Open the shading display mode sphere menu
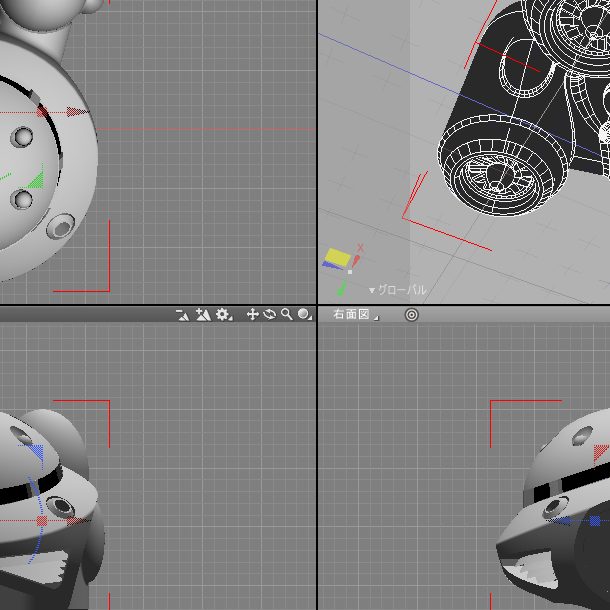The height and width of the screenshot is (610, 610). (x=304, y=314)
